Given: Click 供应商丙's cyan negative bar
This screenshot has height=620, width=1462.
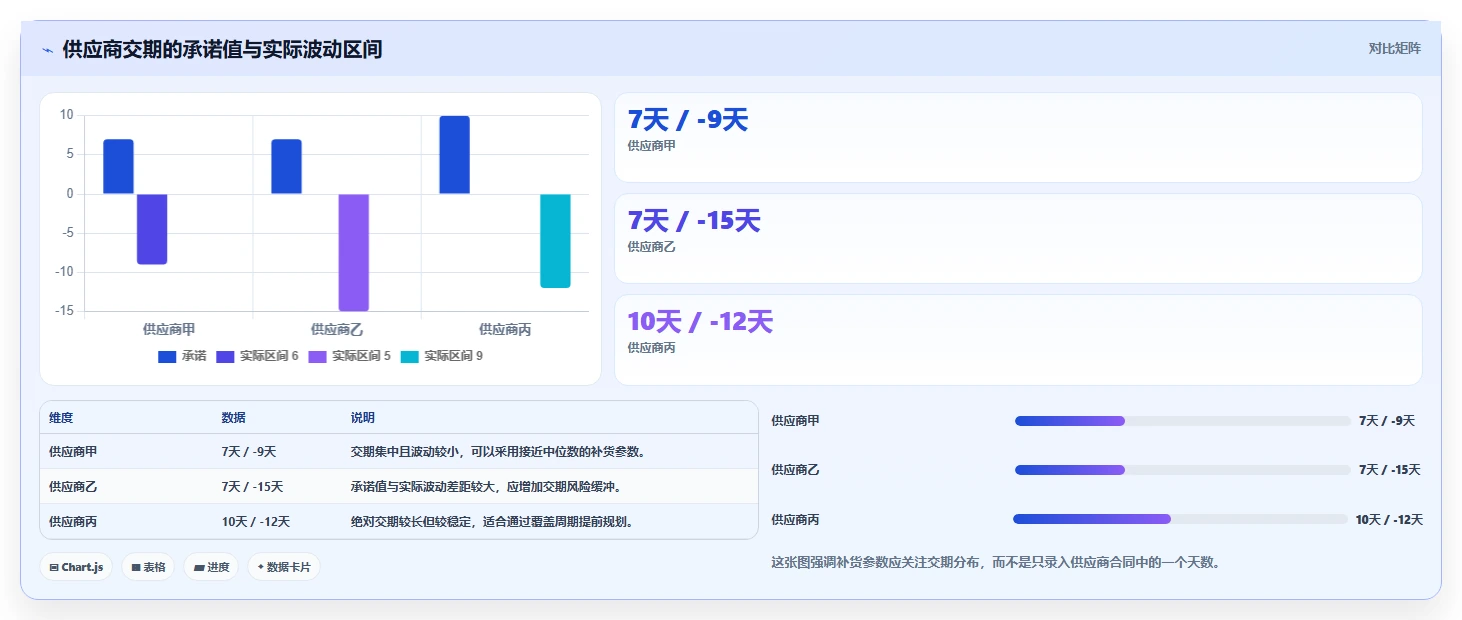Looking at the screenshot, I should click(x=555, y=241).
